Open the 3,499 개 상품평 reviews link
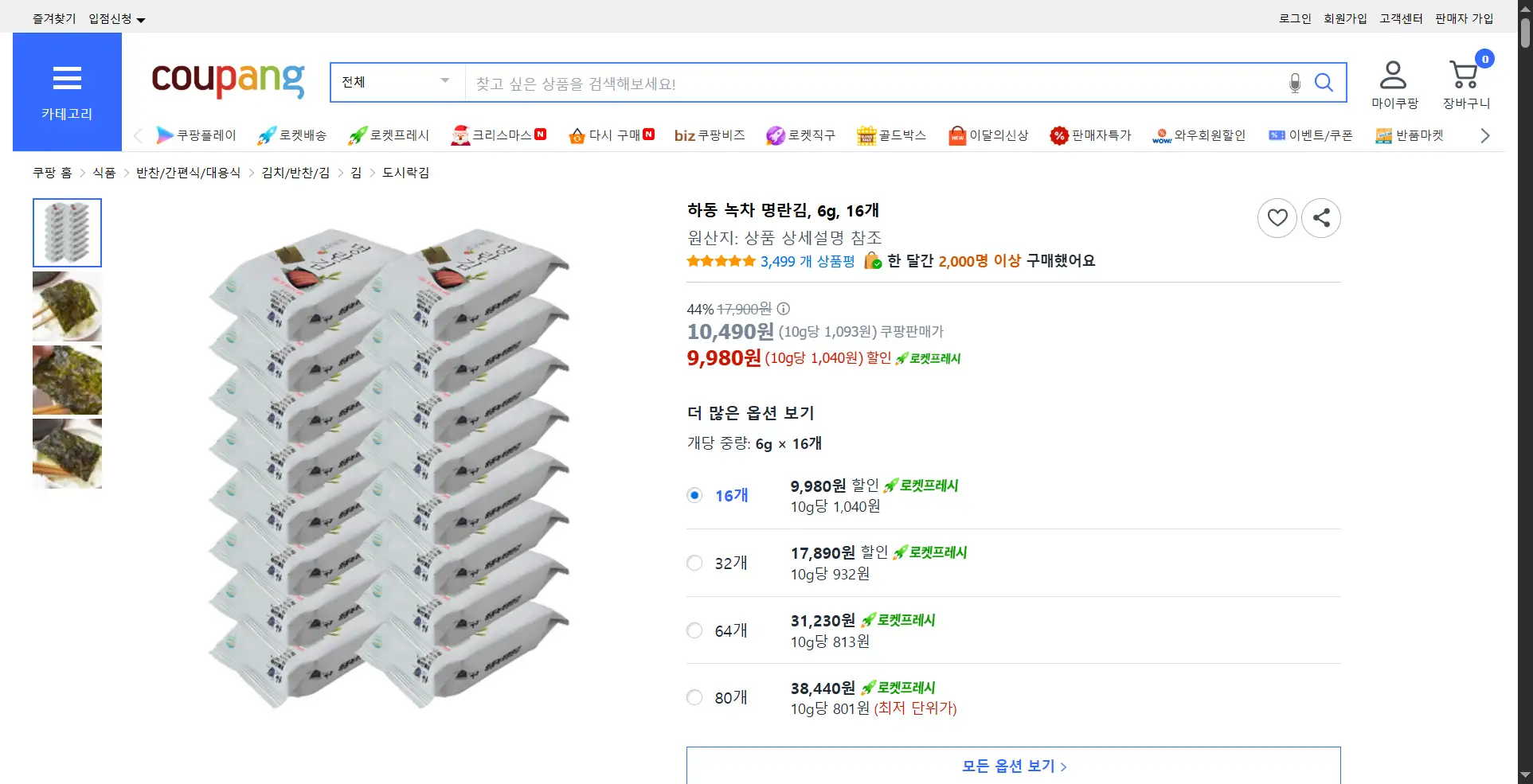Screen dimensions: 1533x784 pyautogui.click(x=807, y=261)
